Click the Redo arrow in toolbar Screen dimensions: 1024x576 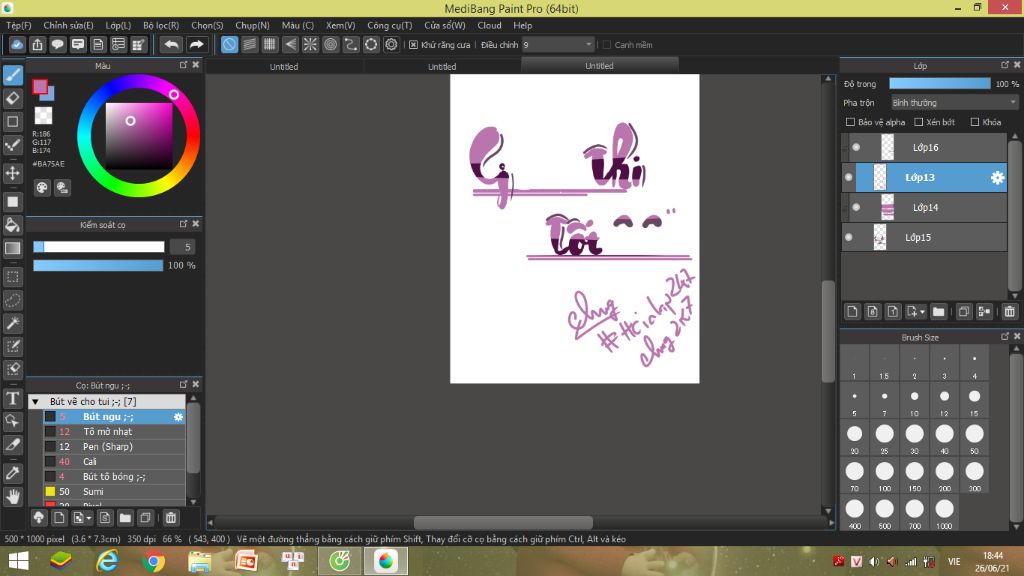tap(196, 44)
